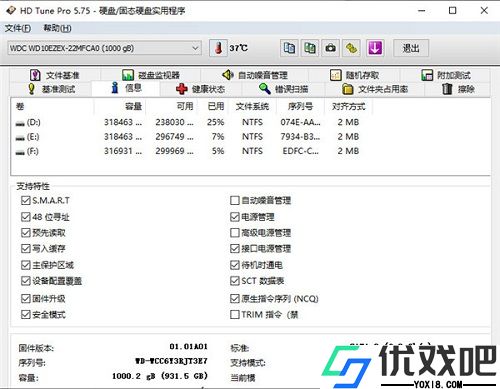Open the 帮助(H) menu

(x=57, y=28)
